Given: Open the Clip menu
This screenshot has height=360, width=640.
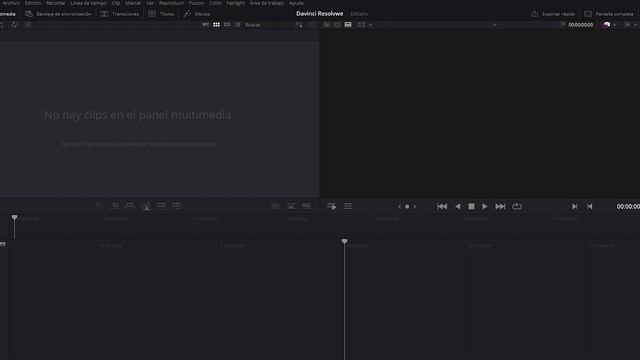Looking at the screenshot, I should (x=116, y=3).
